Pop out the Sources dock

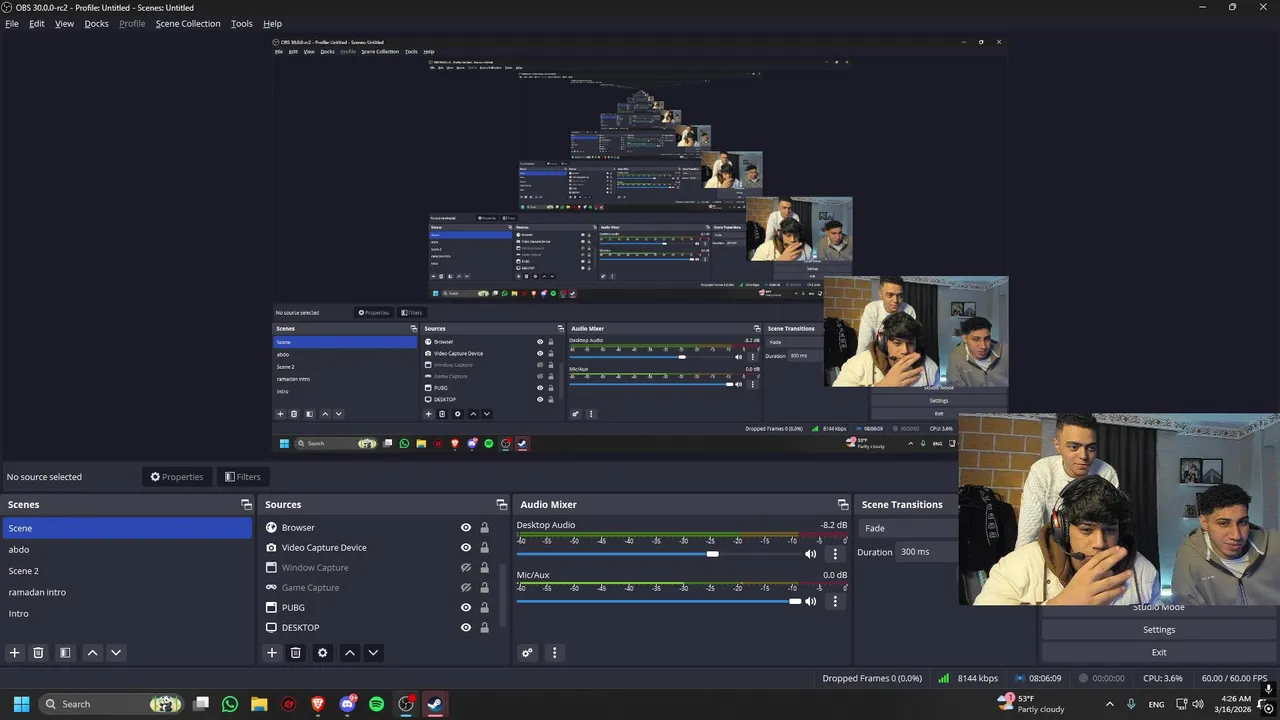click(502, 505)
